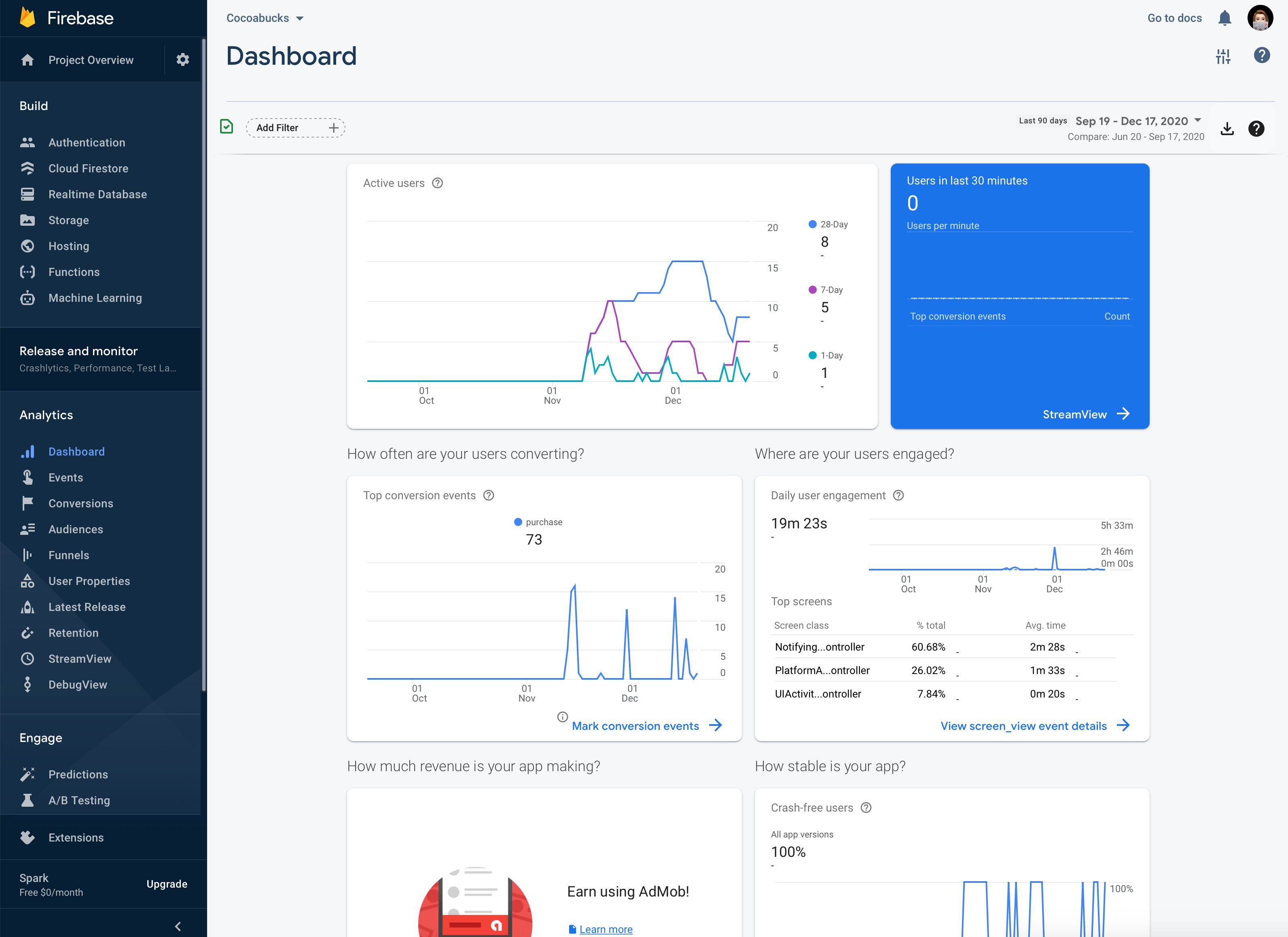Click the help icon beside Dashboard title

[x=1262, y=55]
